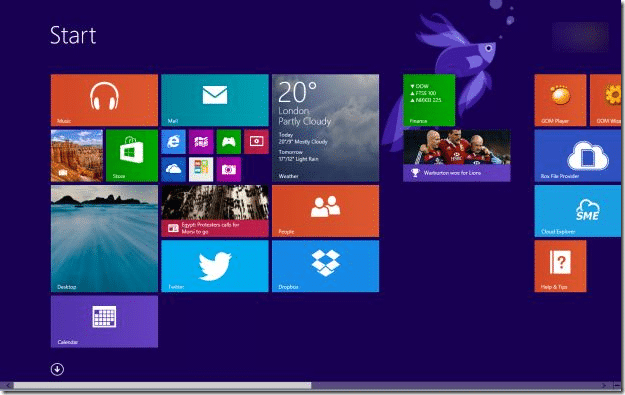Click the "FTSE 100" entry
The width and height of the screenshot is (625, 395).
(423, 93)
